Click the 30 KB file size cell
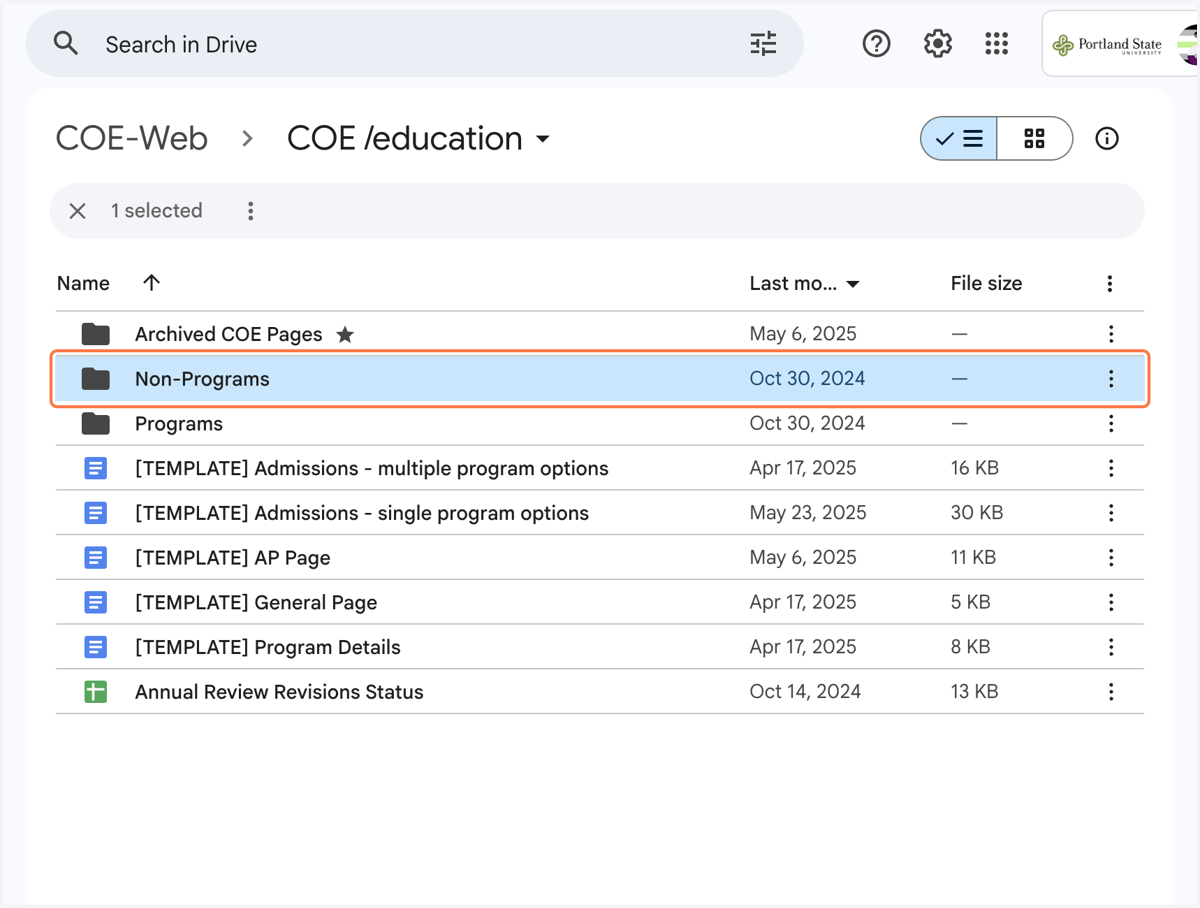The width and height of the screenshot is (1200, 908). click(977, 513)
